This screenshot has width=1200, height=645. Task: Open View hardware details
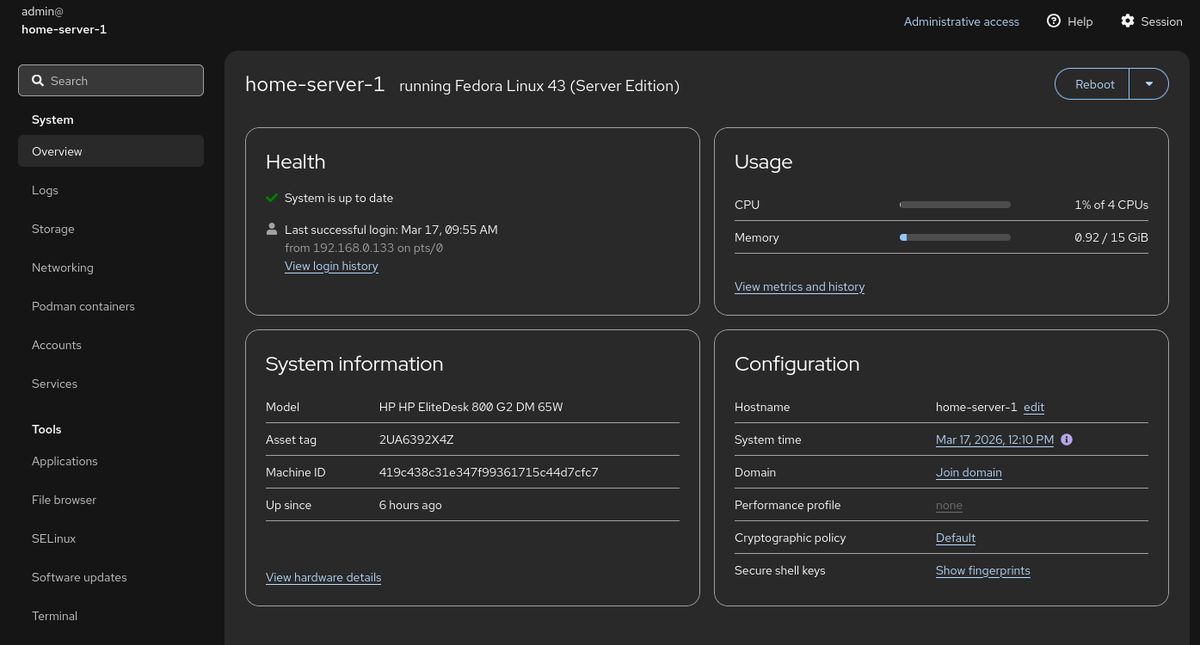323,577
